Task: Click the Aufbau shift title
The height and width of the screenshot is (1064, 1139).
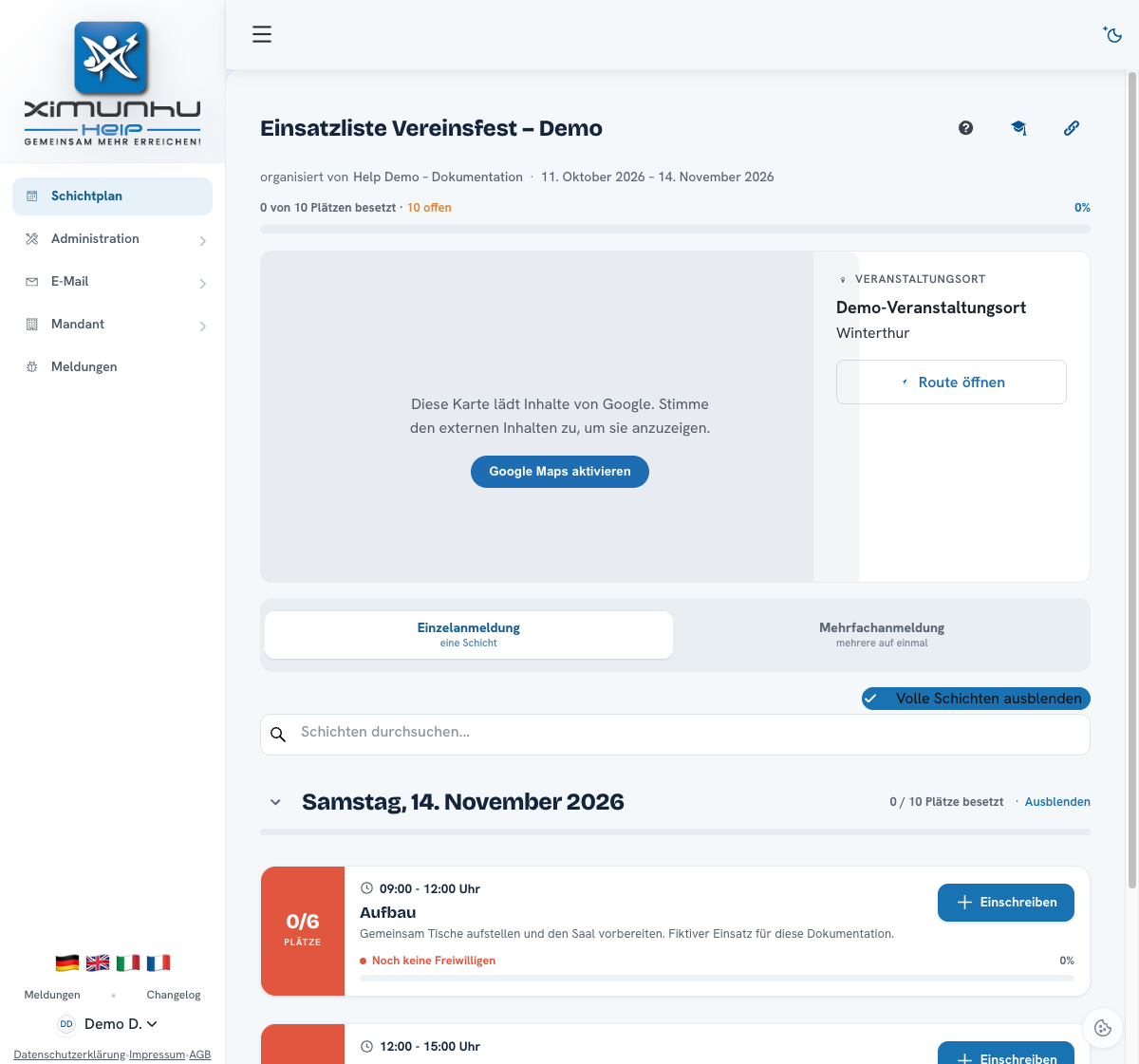Action: pyautogui.click(x=388, y=912)
